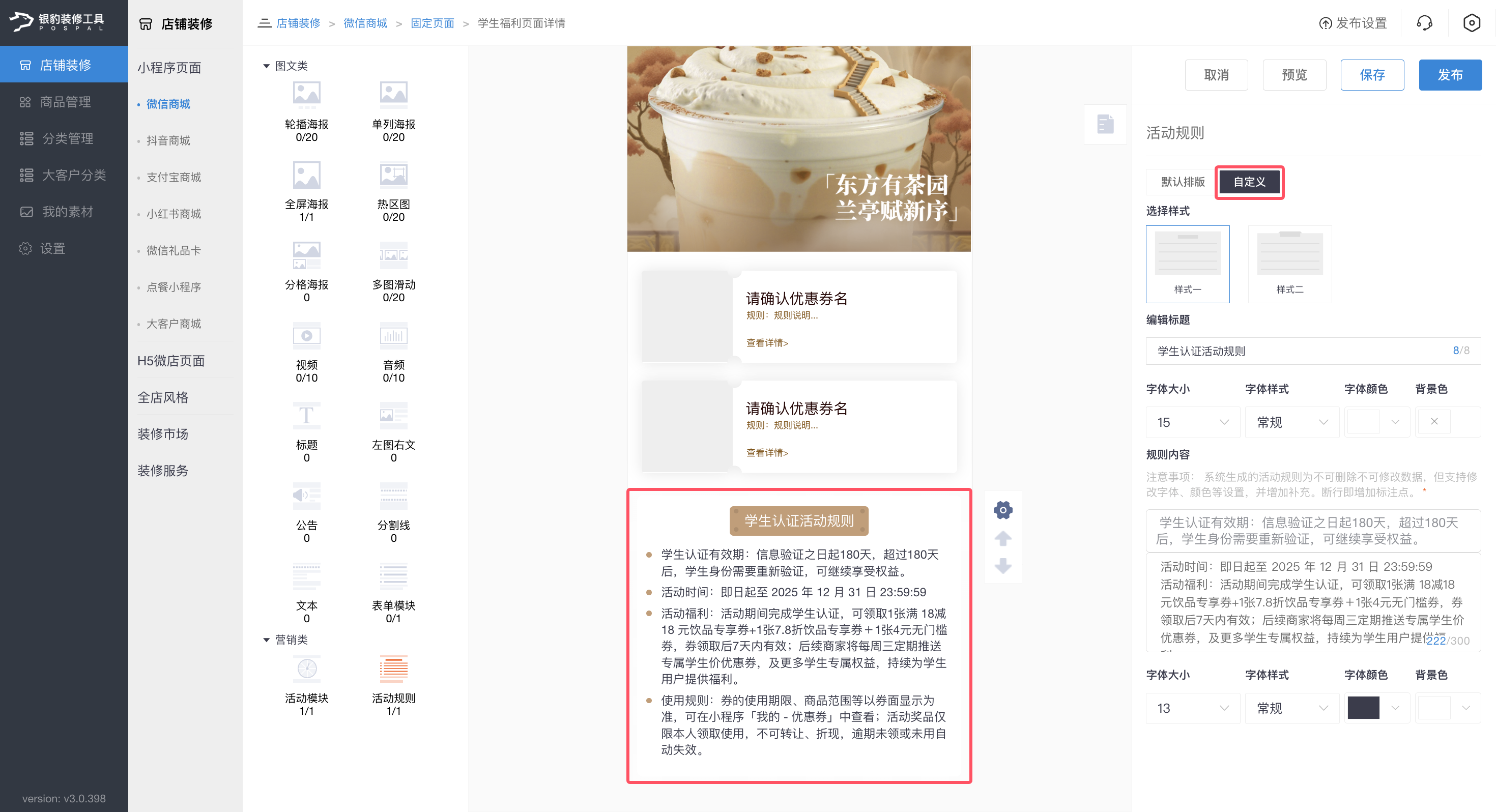The height and width of the screenshot is (812, 1496).
Task: Select the 样式一 style option
Action: (1187, 264)
